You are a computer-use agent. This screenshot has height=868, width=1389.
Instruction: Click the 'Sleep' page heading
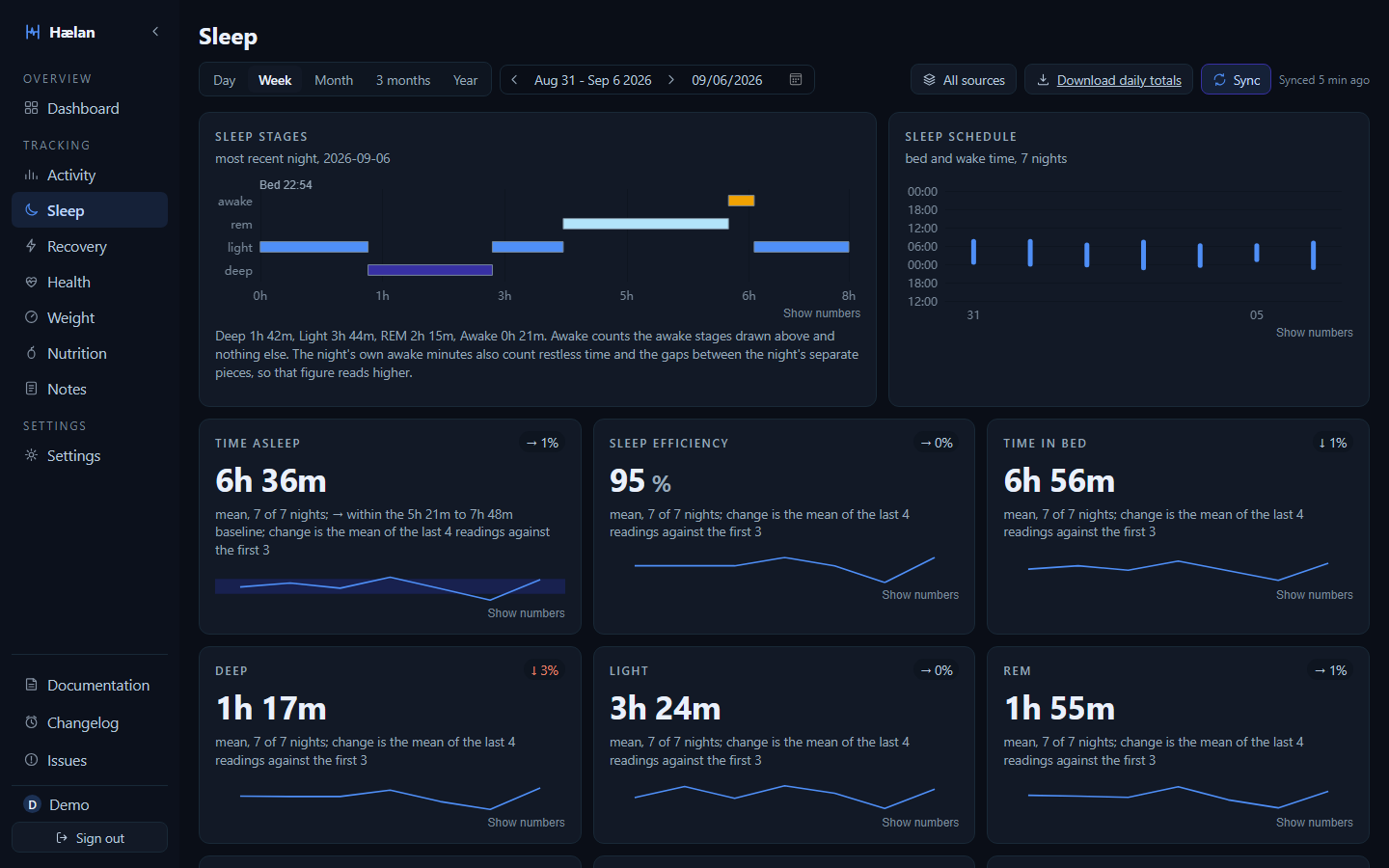click(x=228, y=37)
